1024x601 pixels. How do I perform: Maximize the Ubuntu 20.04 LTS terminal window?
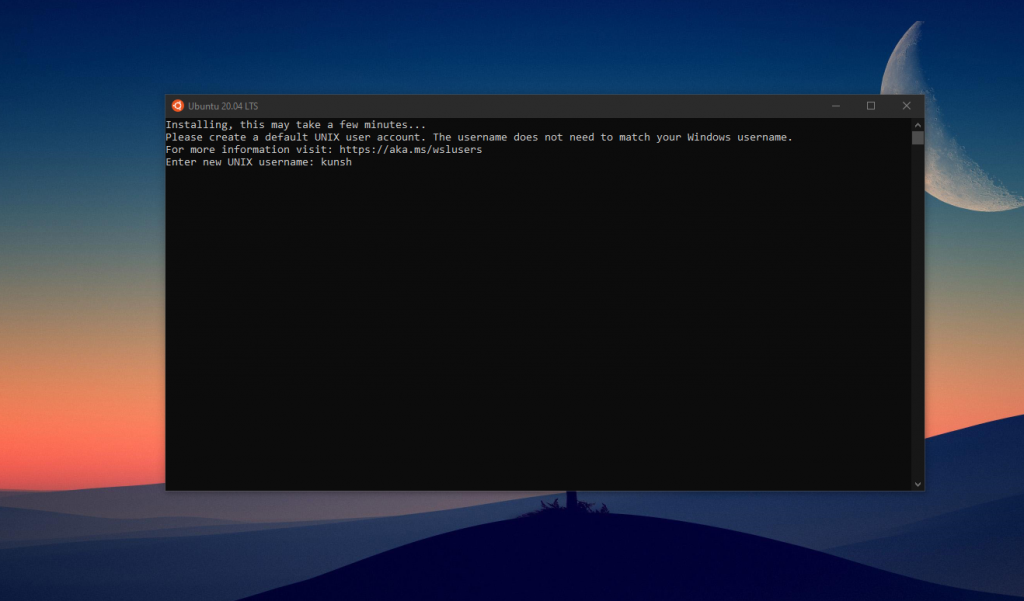tap(871, 106)
